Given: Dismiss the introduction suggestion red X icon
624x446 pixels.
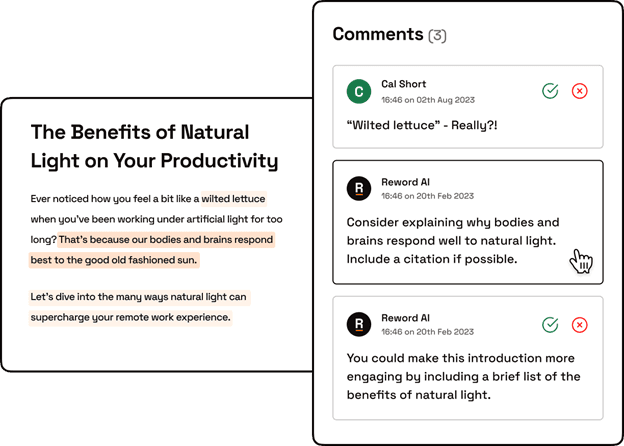Looking at the screenshot, I should coord(579,325).
